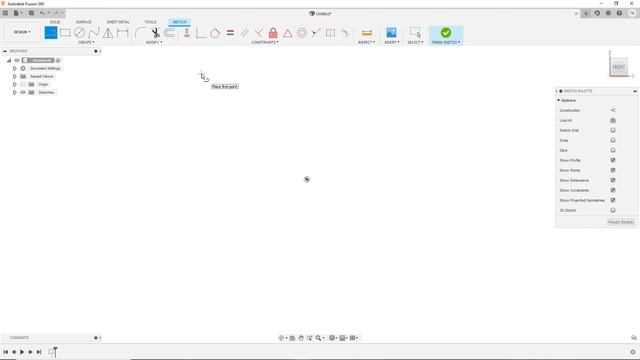Open the Constraints dropdown menu
This screenshot has width=640, height=360.
(265, 42)
